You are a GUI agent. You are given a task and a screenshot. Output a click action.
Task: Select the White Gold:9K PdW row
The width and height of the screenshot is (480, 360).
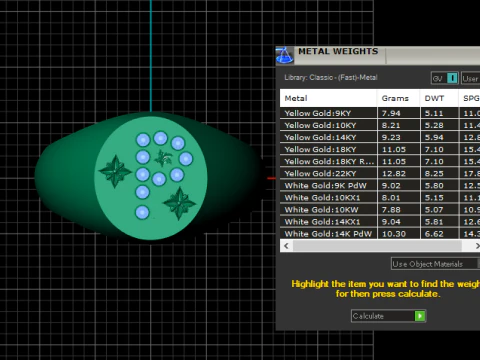click(x=380, y=185)
